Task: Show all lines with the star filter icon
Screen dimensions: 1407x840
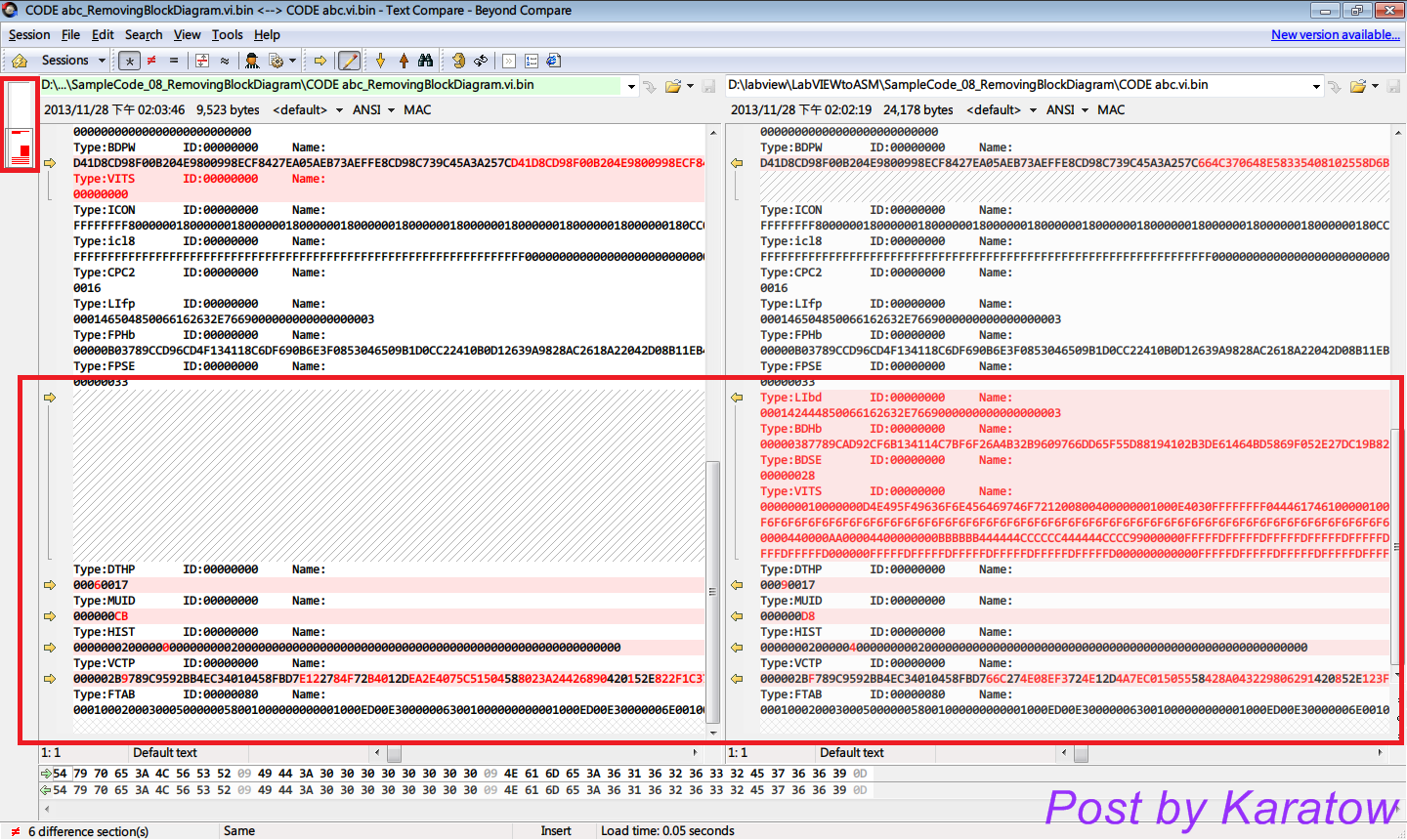Action: 128,60
